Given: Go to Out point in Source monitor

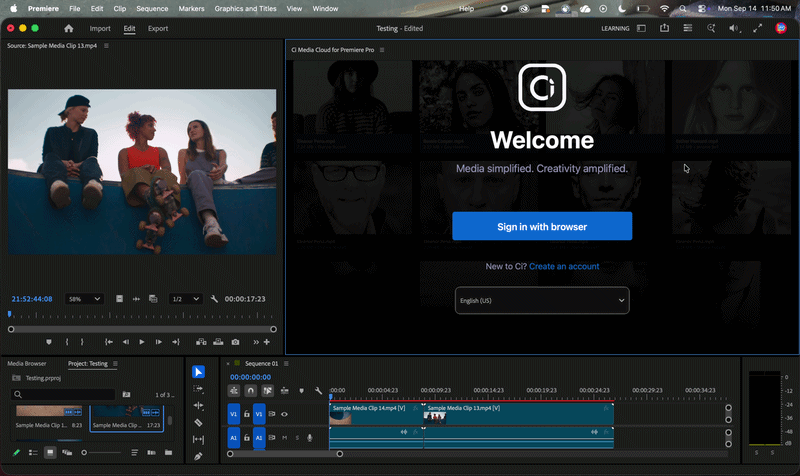Looking at the screenshot, I should click(176, 342).
